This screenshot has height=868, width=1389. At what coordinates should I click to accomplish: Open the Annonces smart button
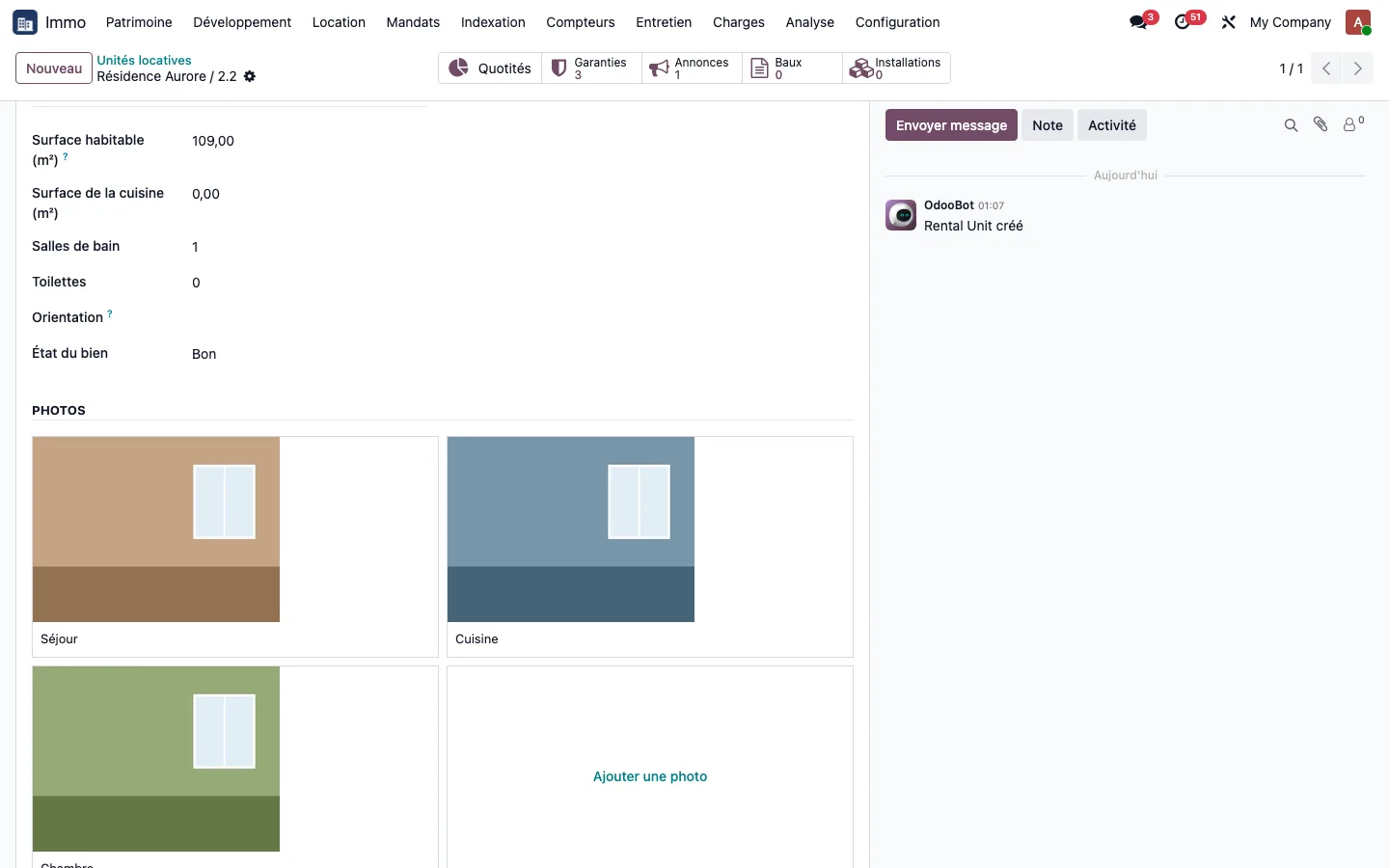pos(692,68)
